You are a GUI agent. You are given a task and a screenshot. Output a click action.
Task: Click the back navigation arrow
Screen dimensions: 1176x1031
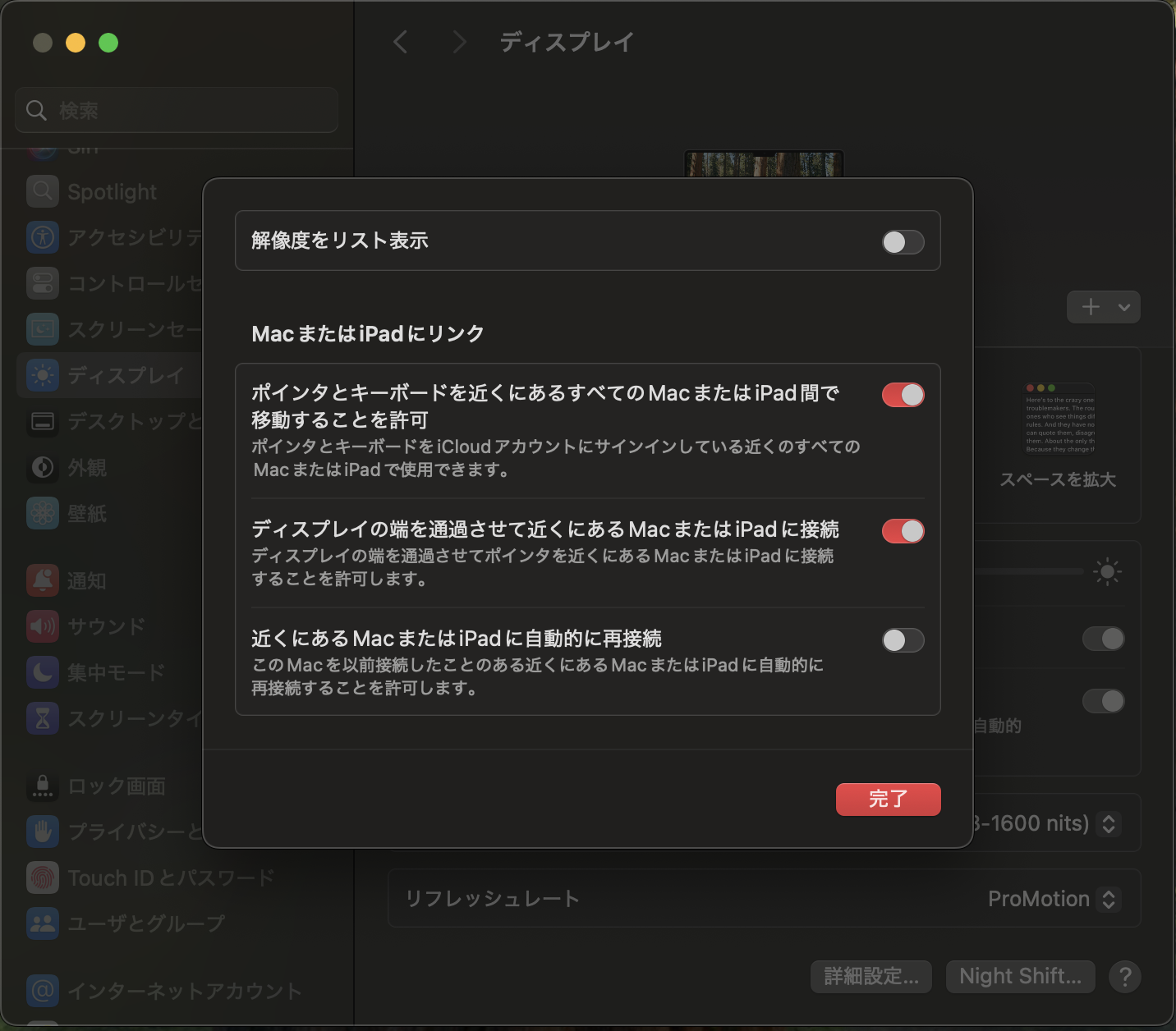pyautogui.click(x=400, y=42)
